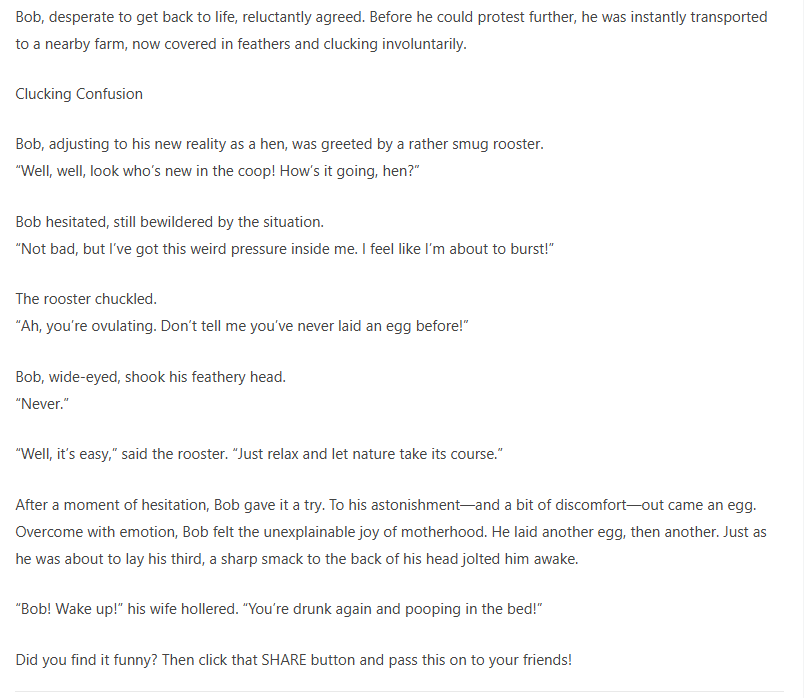Click the line starting "Bob, desperate to get back"
804x698 pixels.
click(x=391, y=18)
